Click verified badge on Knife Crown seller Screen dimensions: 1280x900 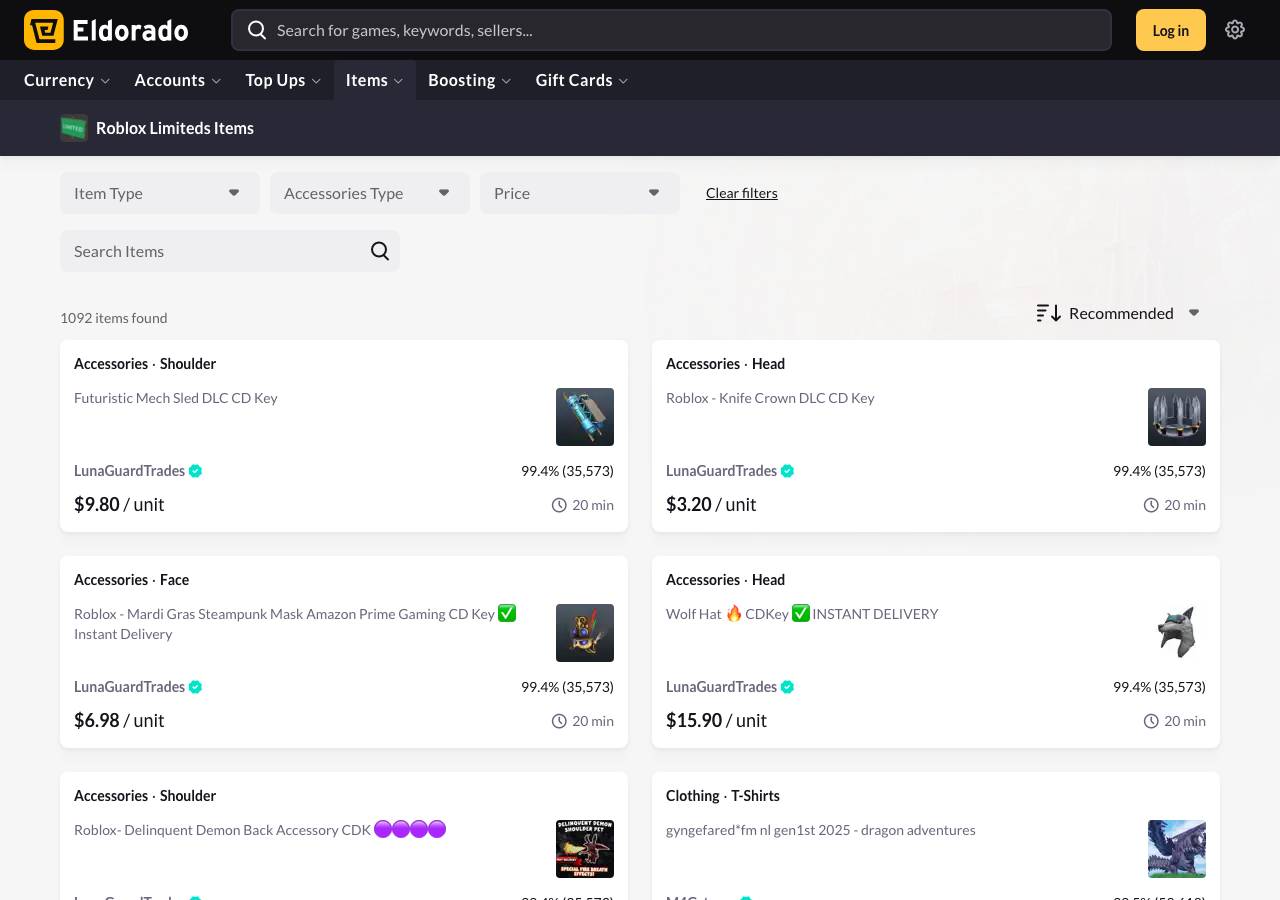point(788,471)
